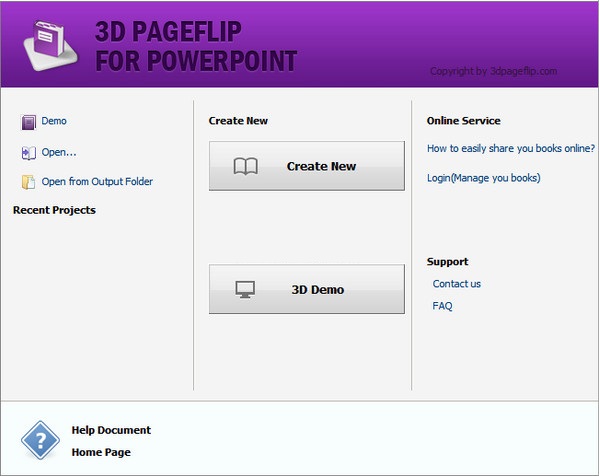Choose Open from Output Folder
Screen dimensions: 599x476
97,181
